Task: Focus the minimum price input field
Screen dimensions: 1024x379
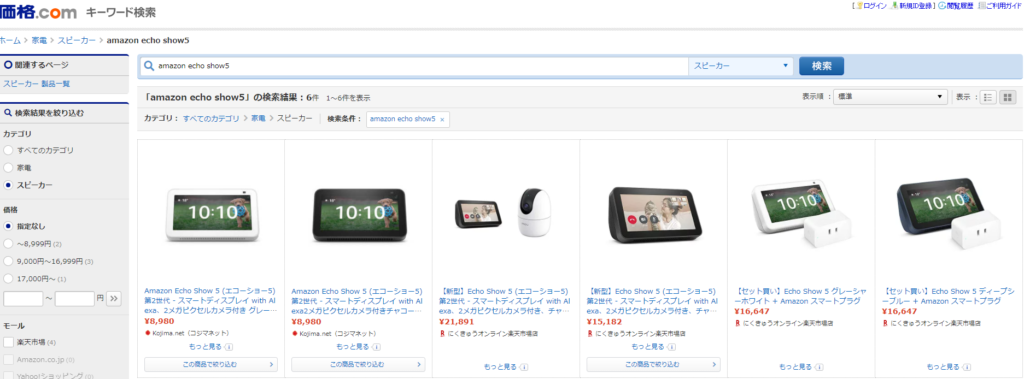Action: coord(23,299)
